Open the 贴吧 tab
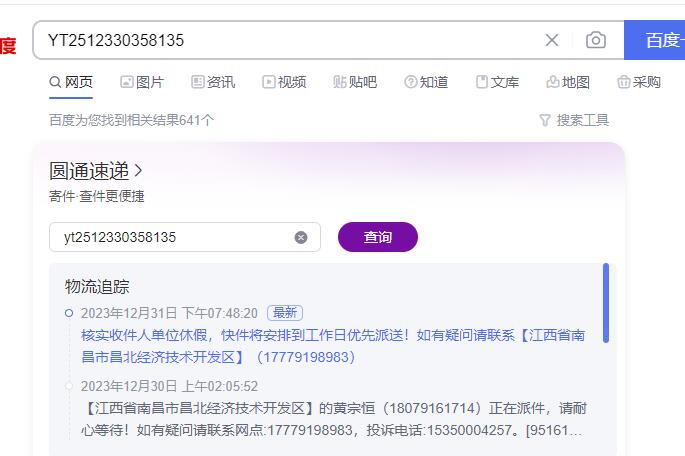Screen dimensions: 685x456 [355, 82]
